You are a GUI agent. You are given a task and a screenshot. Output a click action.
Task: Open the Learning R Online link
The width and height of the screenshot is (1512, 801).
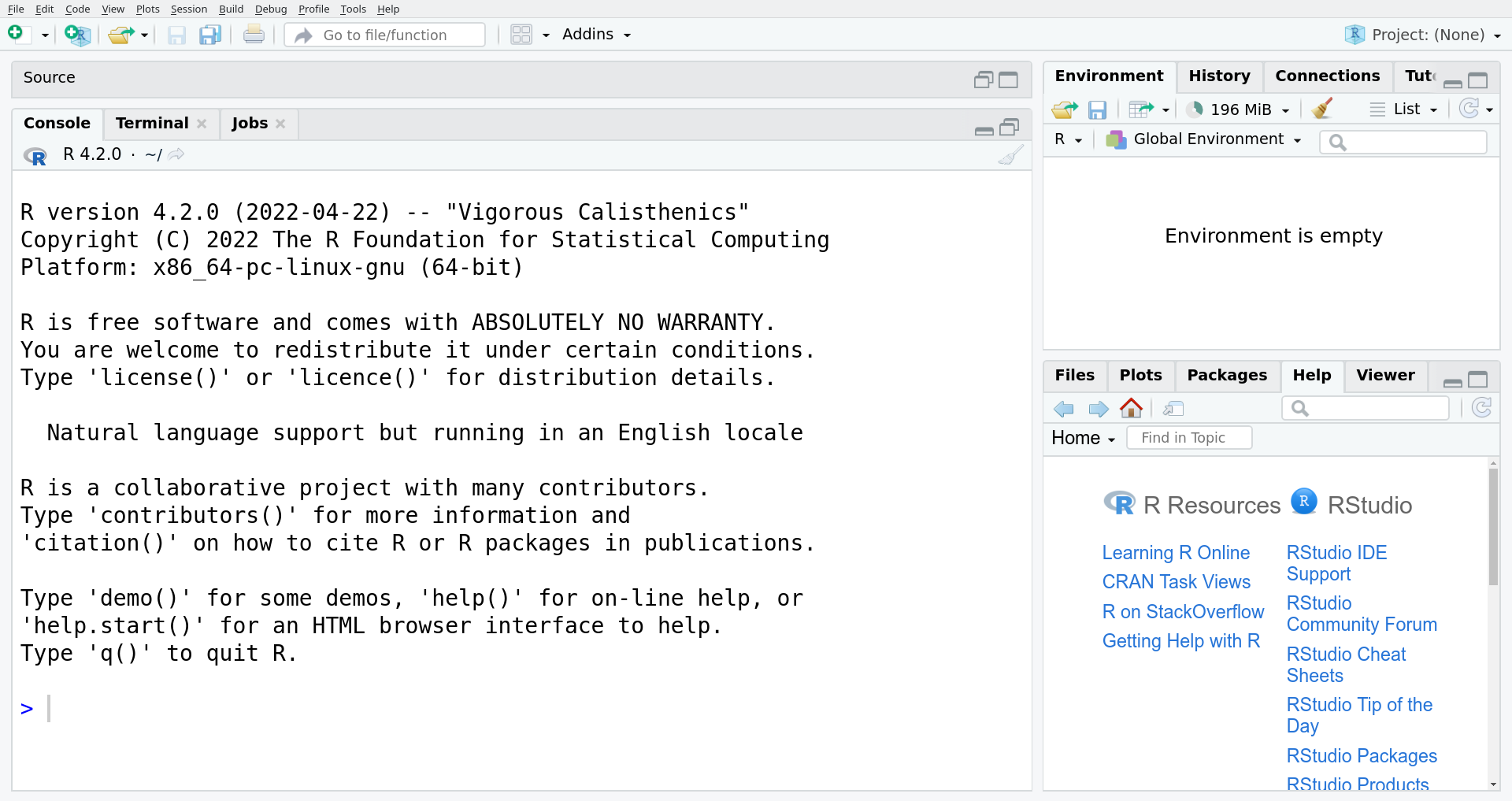pyautogui.click(x=1176, y=553)
